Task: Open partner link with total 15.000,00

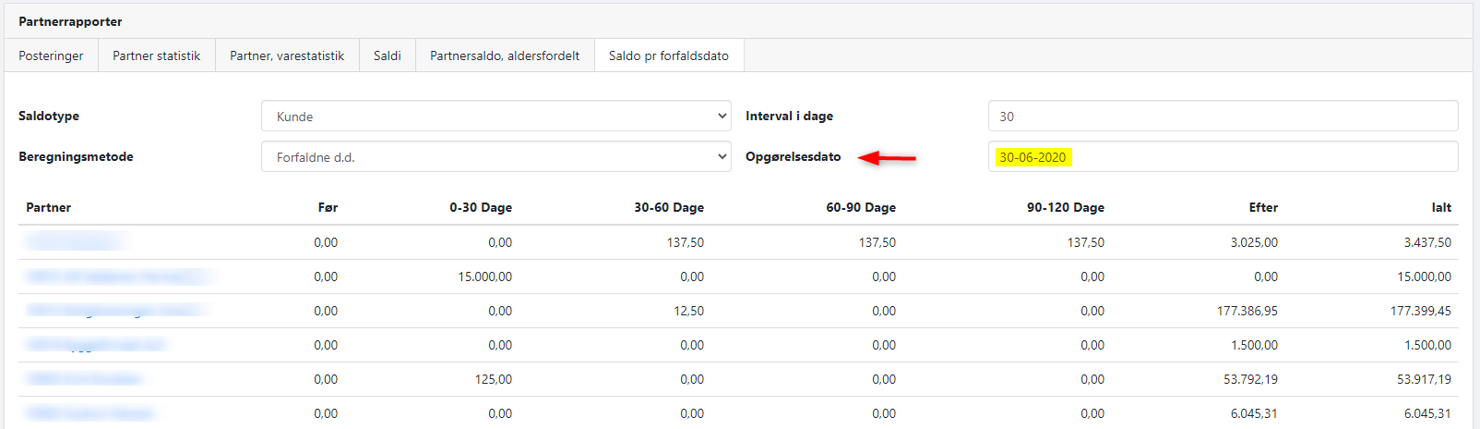Action: (x=120, y=277)
